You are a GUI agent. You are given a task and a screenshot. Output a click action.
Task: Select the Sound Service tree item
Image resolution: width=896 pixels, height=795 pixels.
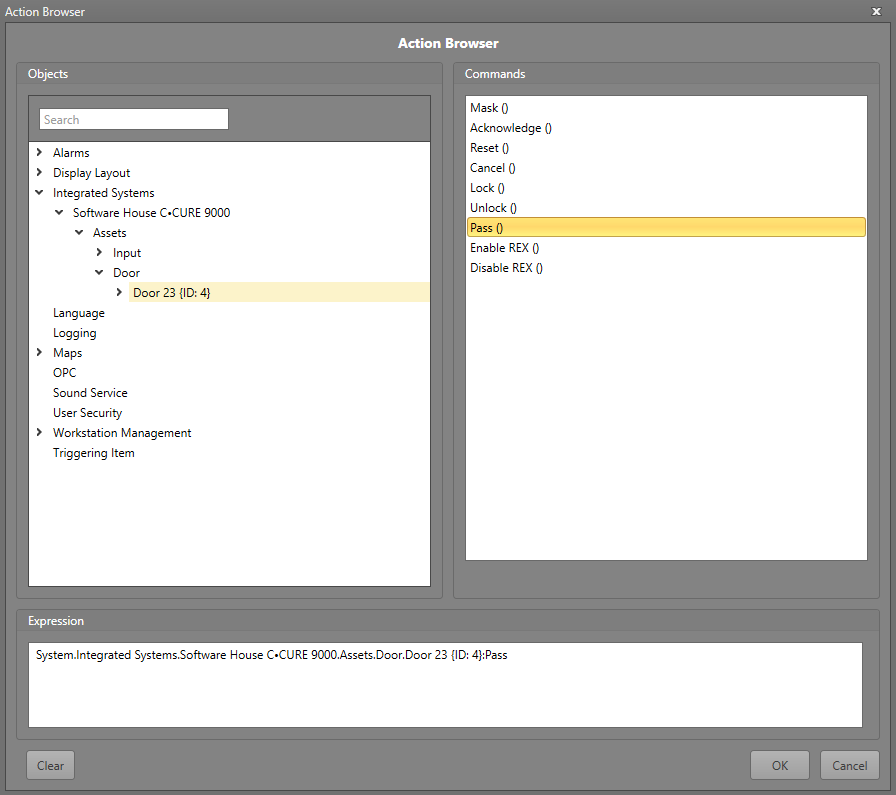coord(90,393)
